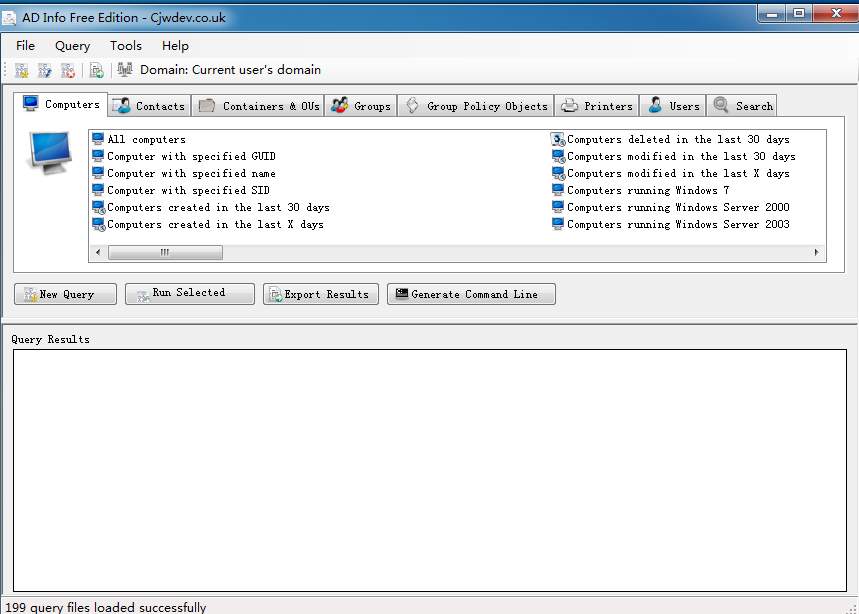Click the '199 query files loaded successfully' status text

(106, 607)
